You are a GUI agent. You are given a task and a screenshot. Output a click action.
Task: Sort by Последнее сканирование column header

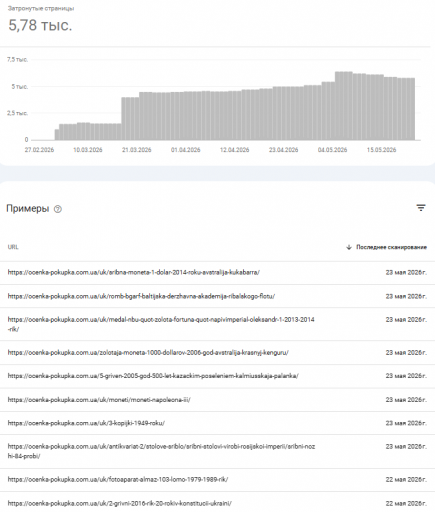391,247
